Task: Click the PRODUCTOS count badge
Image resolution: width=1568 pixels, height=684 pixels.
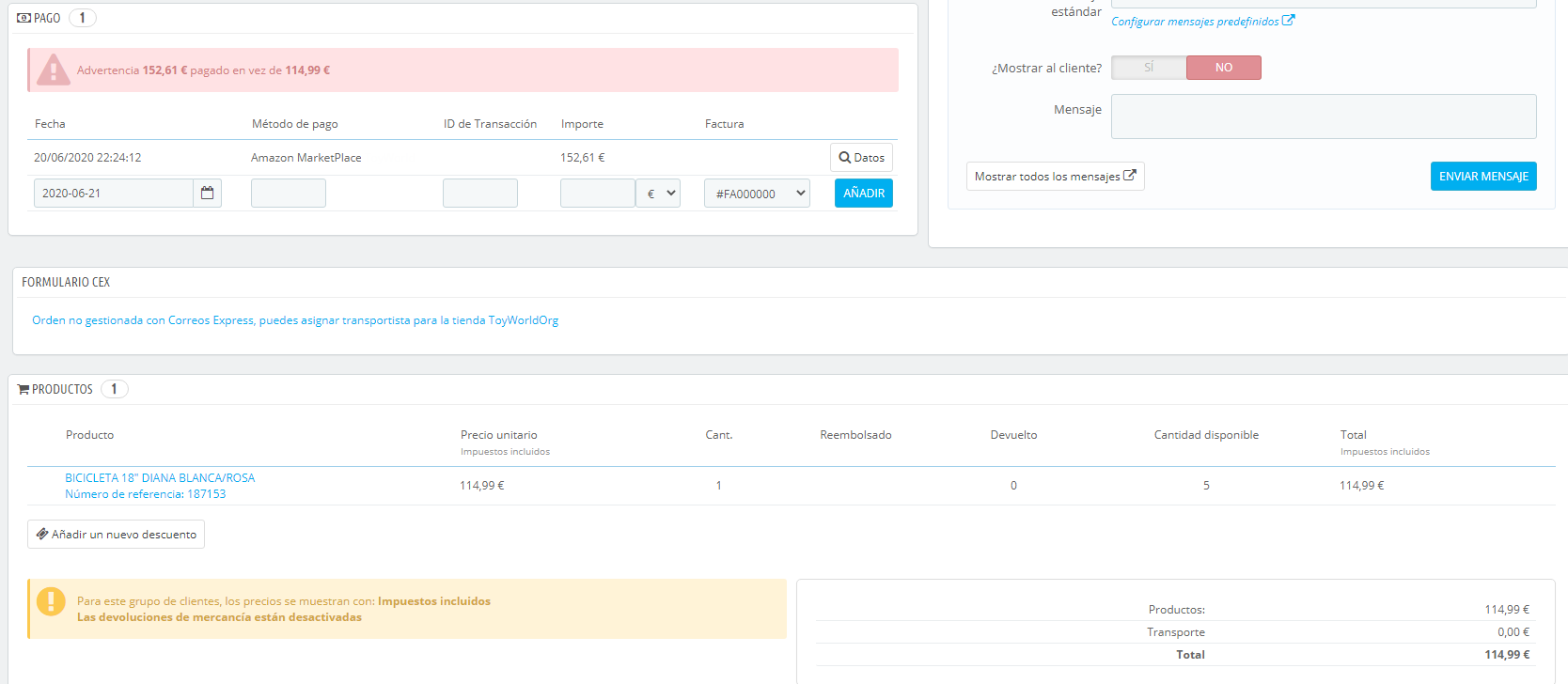Action: pyautogui.click(x=115, y=389)
